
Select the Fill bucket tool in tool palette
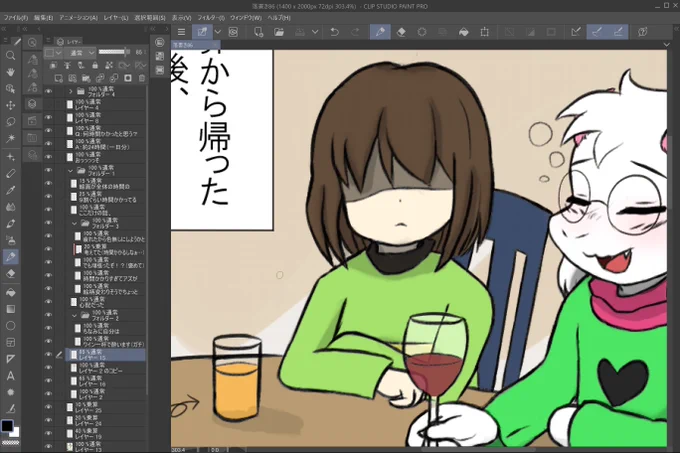(10, 293)
